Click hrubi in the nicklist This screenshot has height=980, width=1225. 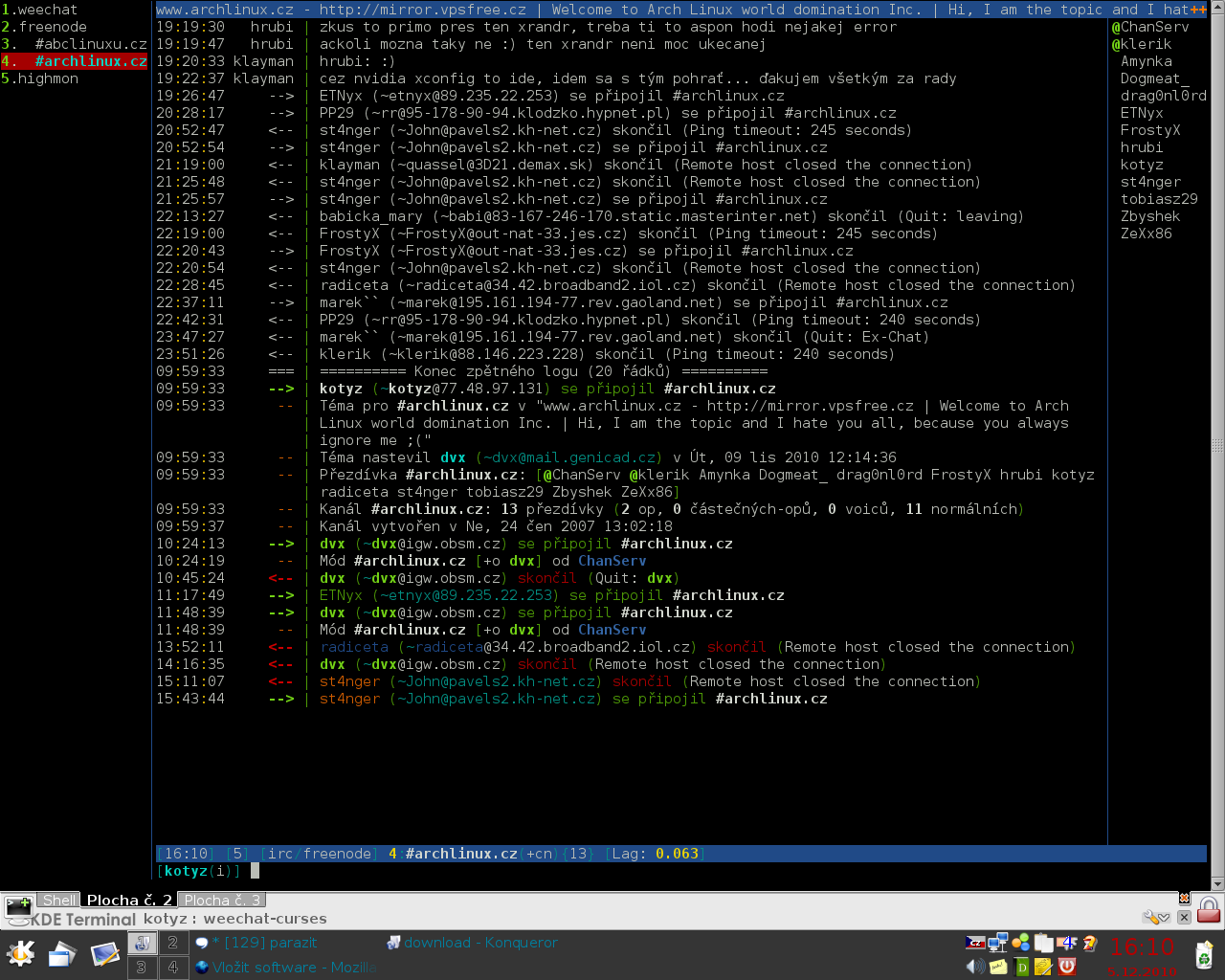(x=1142, y=147)
